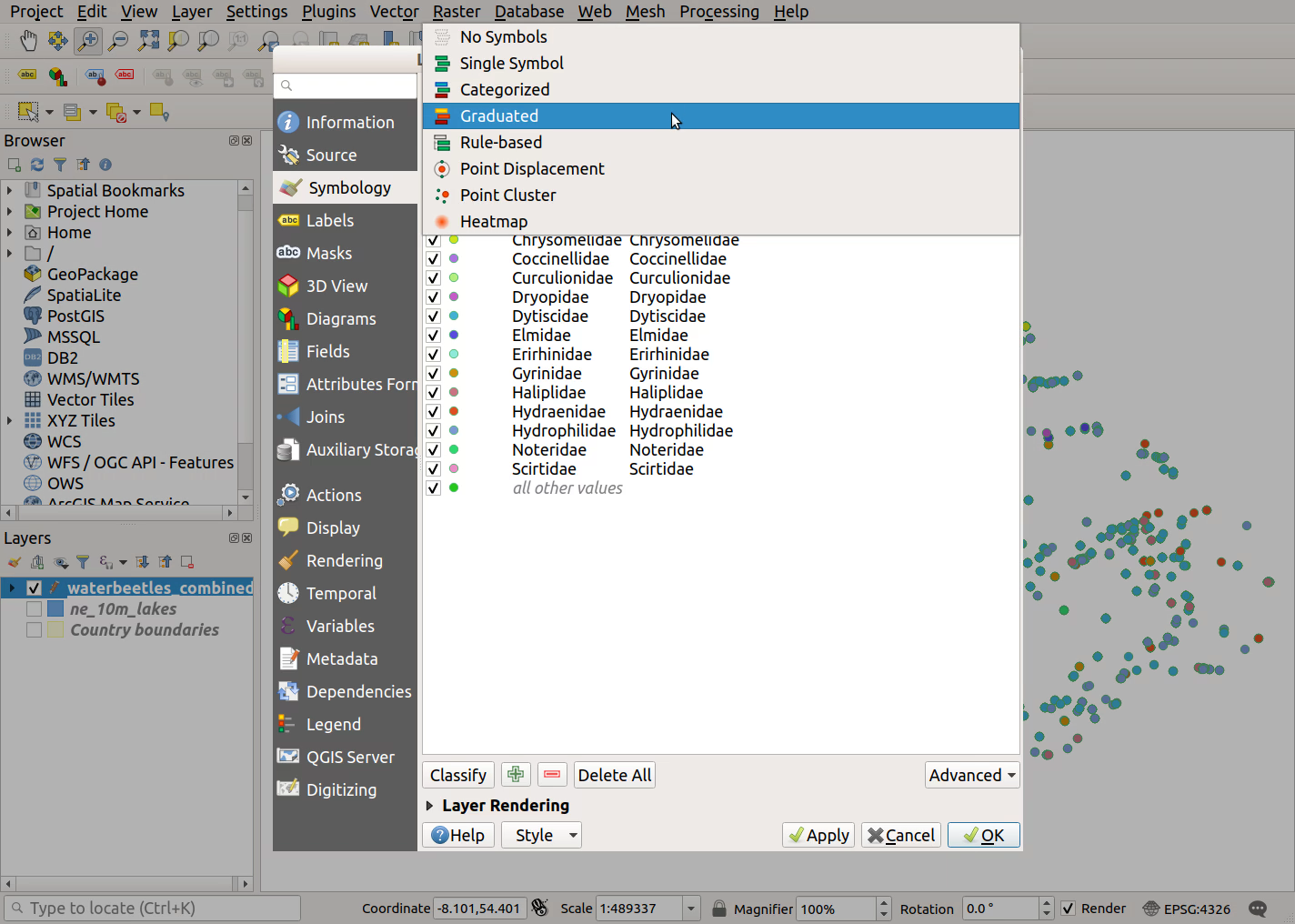Open the Style dropdown button
The width and height of the screenshot is (1295, 924).
tap(541, 835)
